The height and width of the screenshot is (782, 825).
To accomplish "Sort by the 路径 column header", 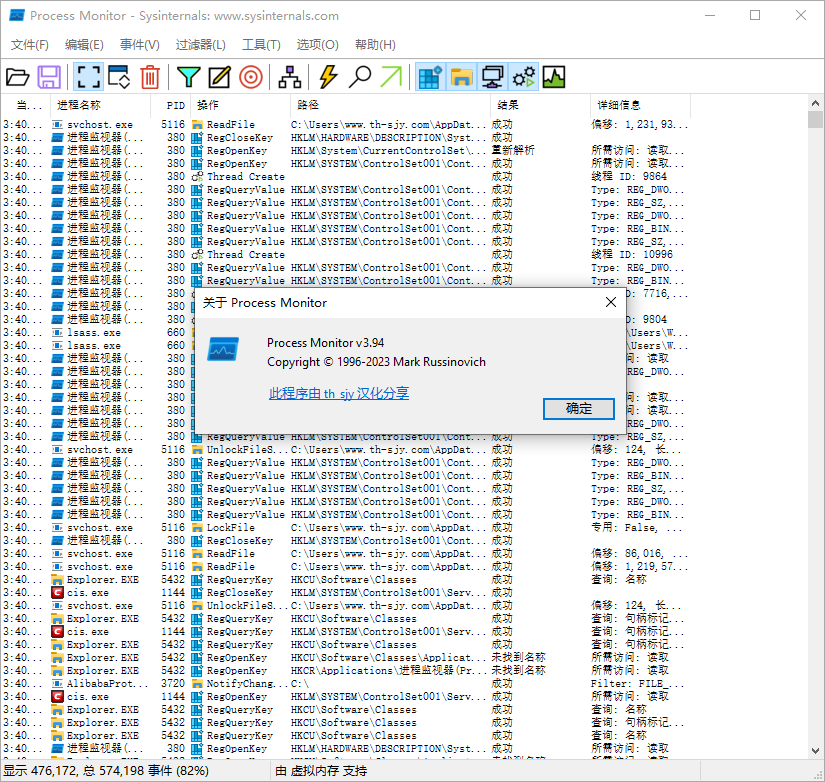I will pyautogui.click(x=390, y=105).
